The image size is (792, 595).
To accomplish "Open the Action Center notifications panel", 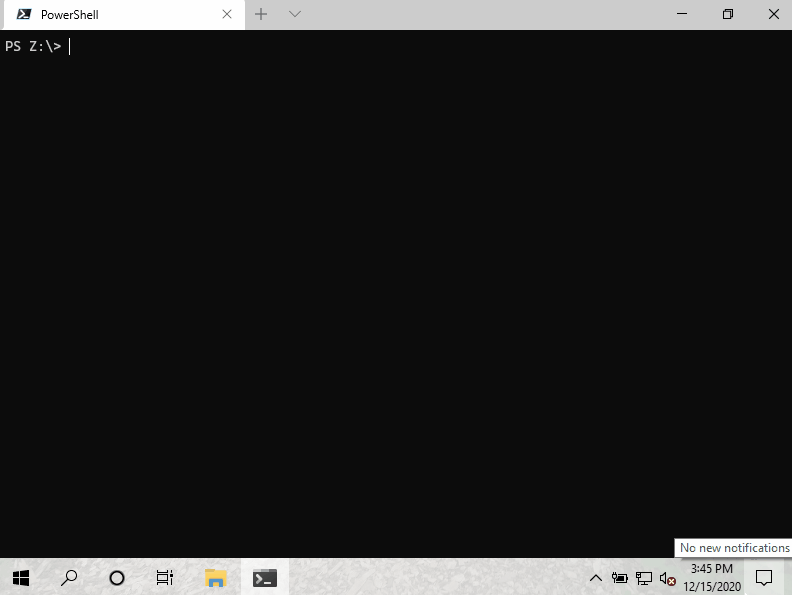I will [764, 577].
